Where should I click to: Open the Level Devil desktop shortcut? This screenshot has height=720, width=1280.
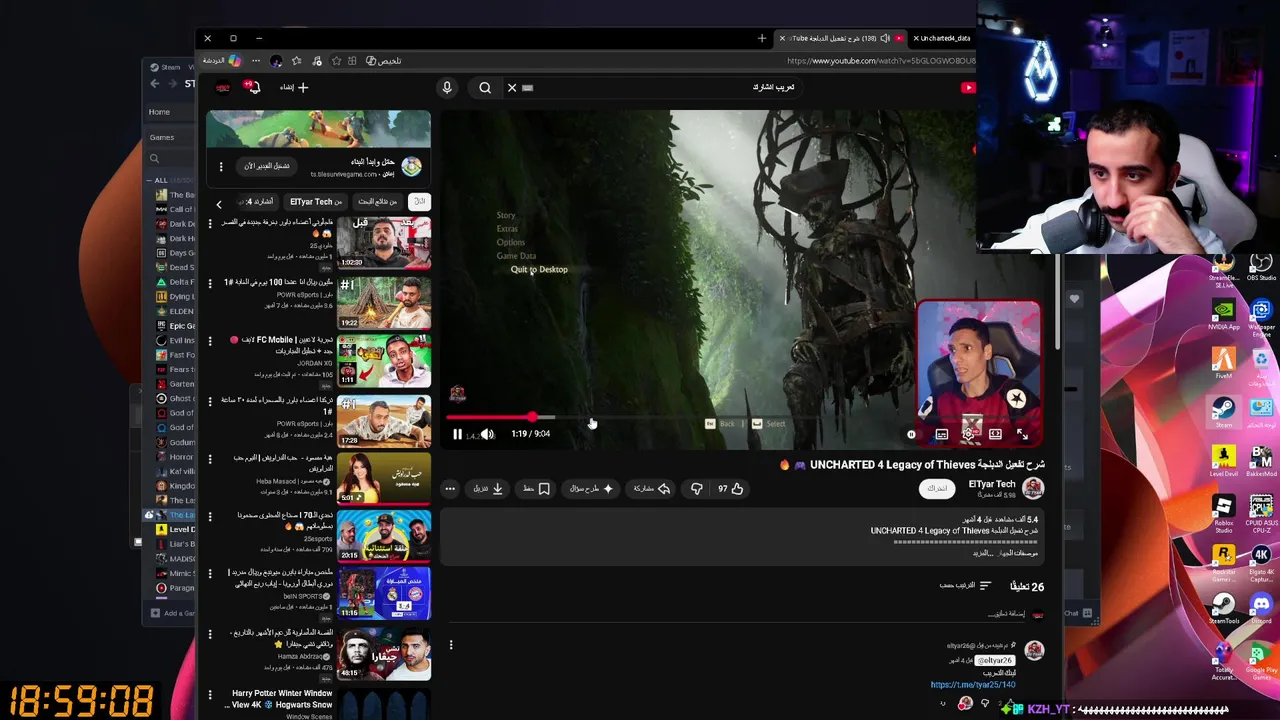coord(1224,461)
